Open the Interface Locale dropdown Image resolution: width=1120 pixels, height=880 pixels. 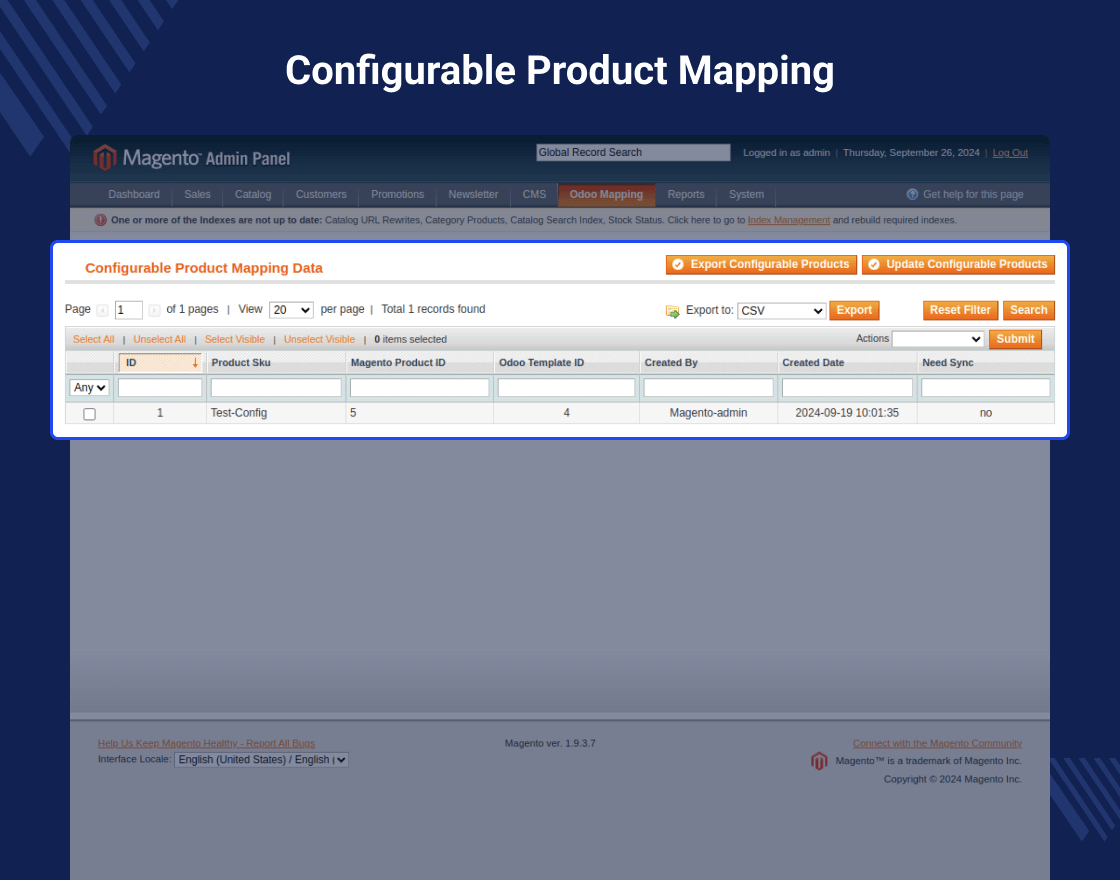261,760
